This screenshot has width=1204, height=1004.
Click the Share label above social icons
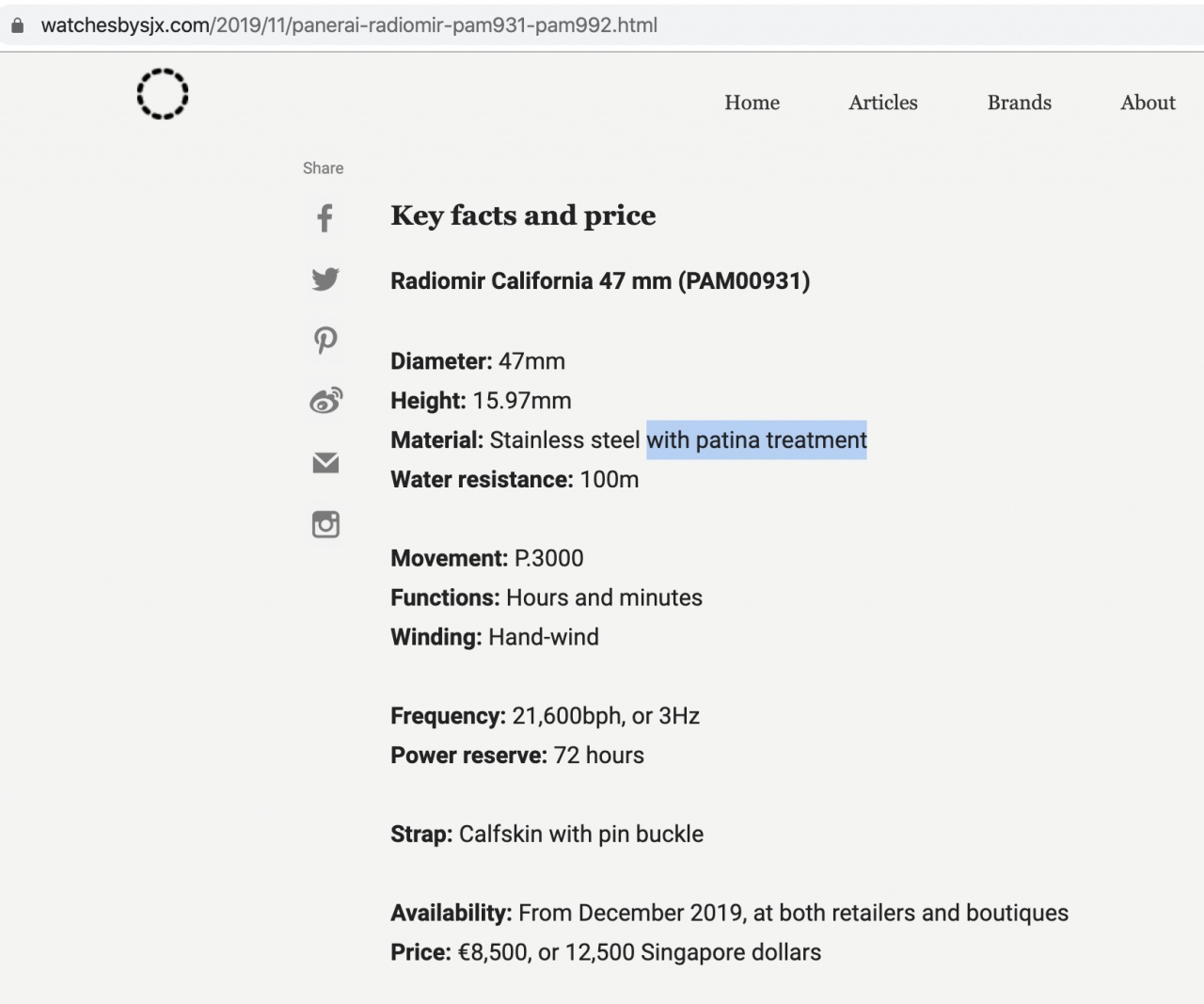click(x=323, y=168)
